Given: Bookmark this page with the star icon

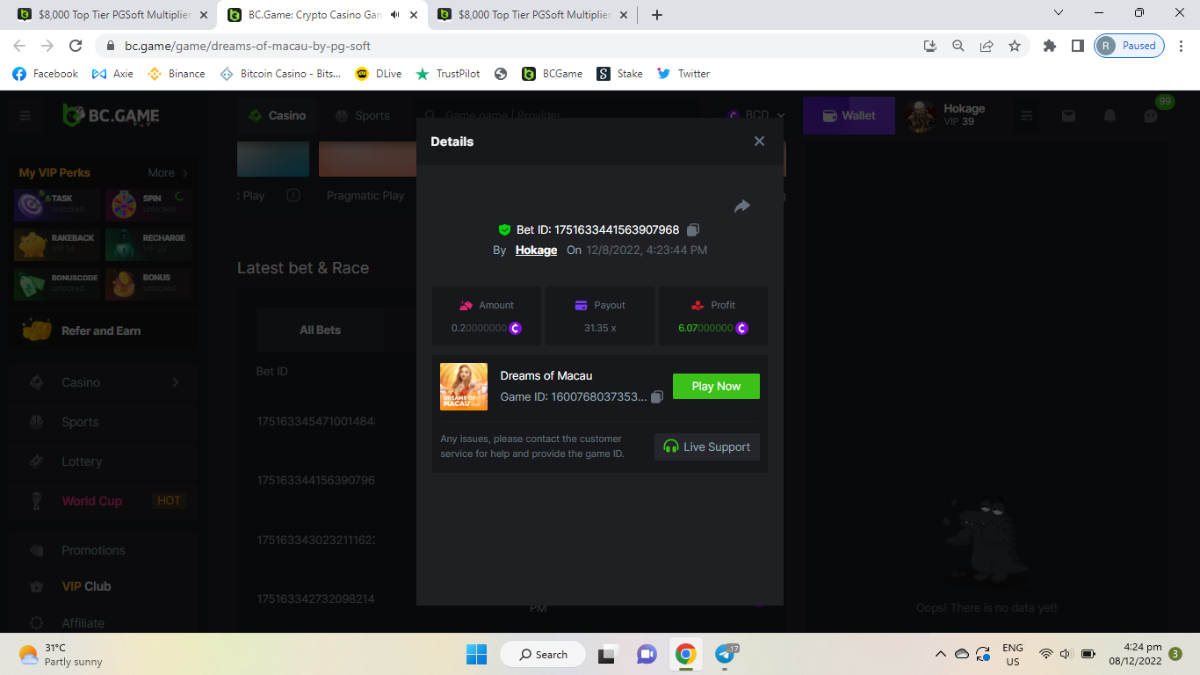Looking at the screenshot, I should (1014, 46).
